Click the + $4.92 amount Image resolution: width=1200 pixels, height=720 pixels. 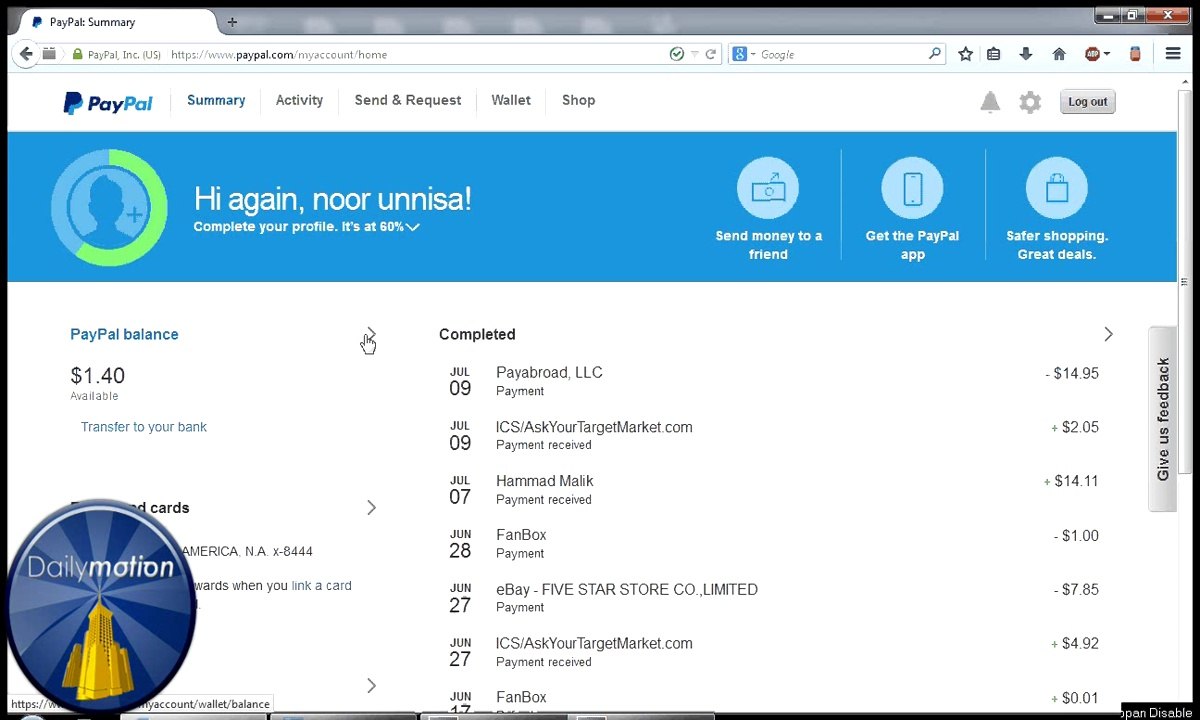1075,643
